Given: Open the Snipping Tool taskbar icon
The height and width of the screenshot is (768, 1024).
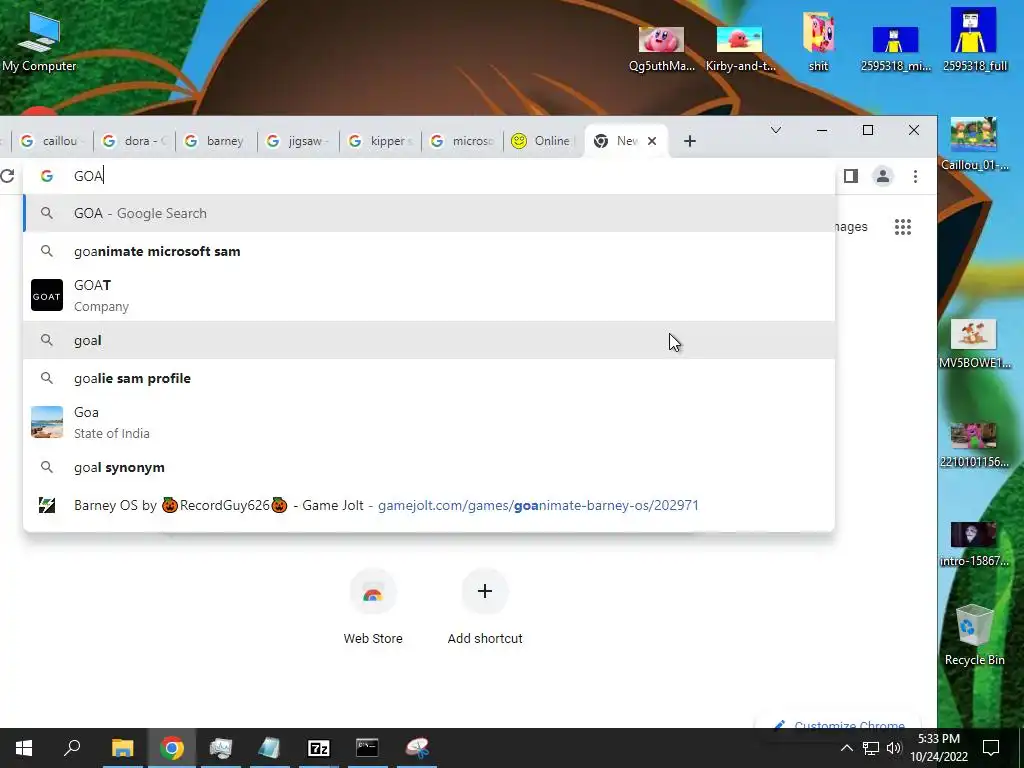Looking at the screenshot, I should coord(417,748).
